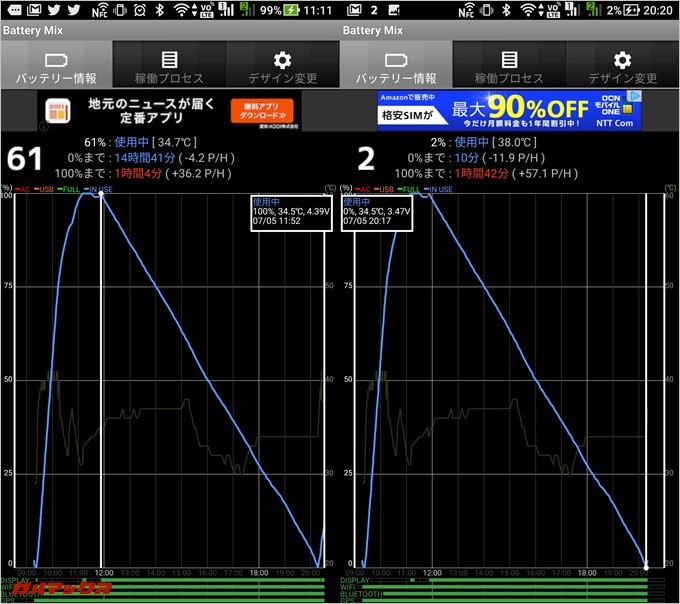This screenshot has height=604, width=680.
Task: Tap the large 61 battery percentage number
Action: click(26, 160)
